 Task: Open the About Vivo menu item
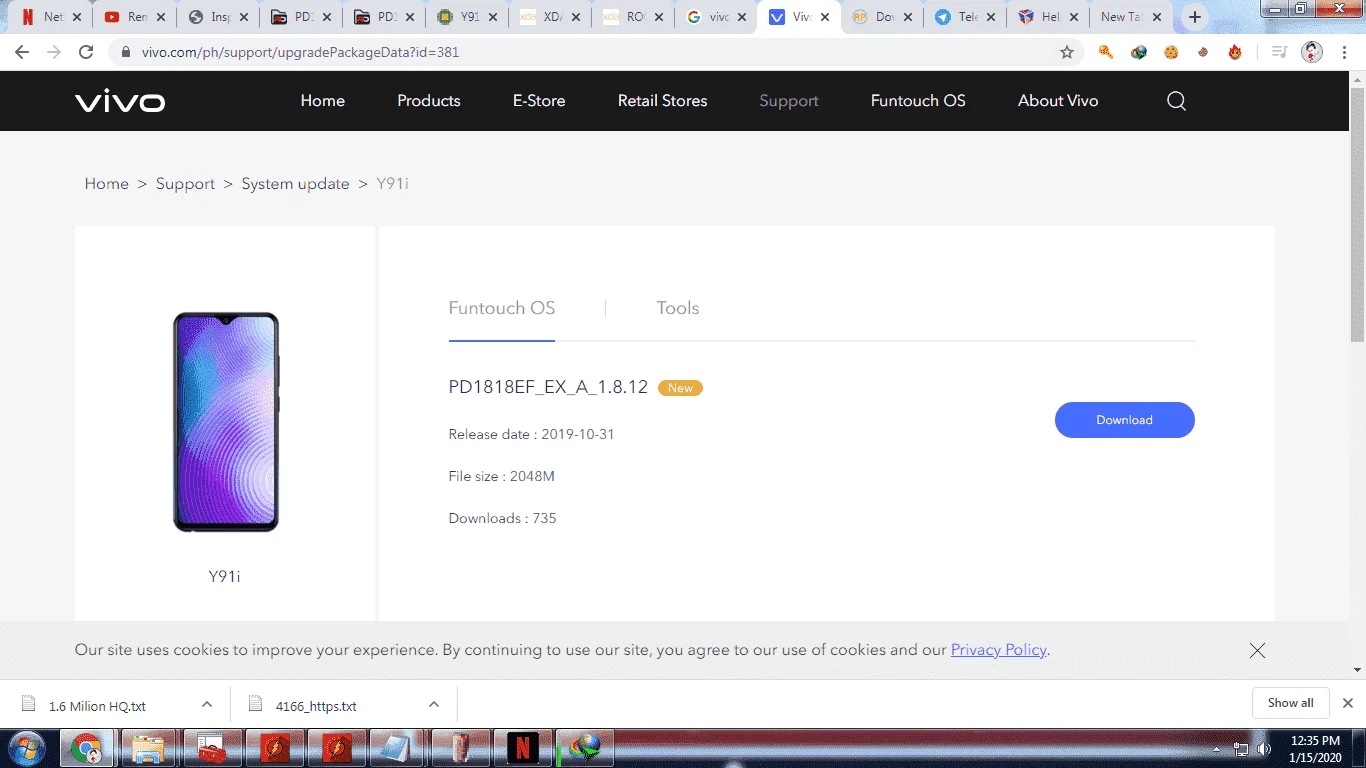tap(1058, 101)
